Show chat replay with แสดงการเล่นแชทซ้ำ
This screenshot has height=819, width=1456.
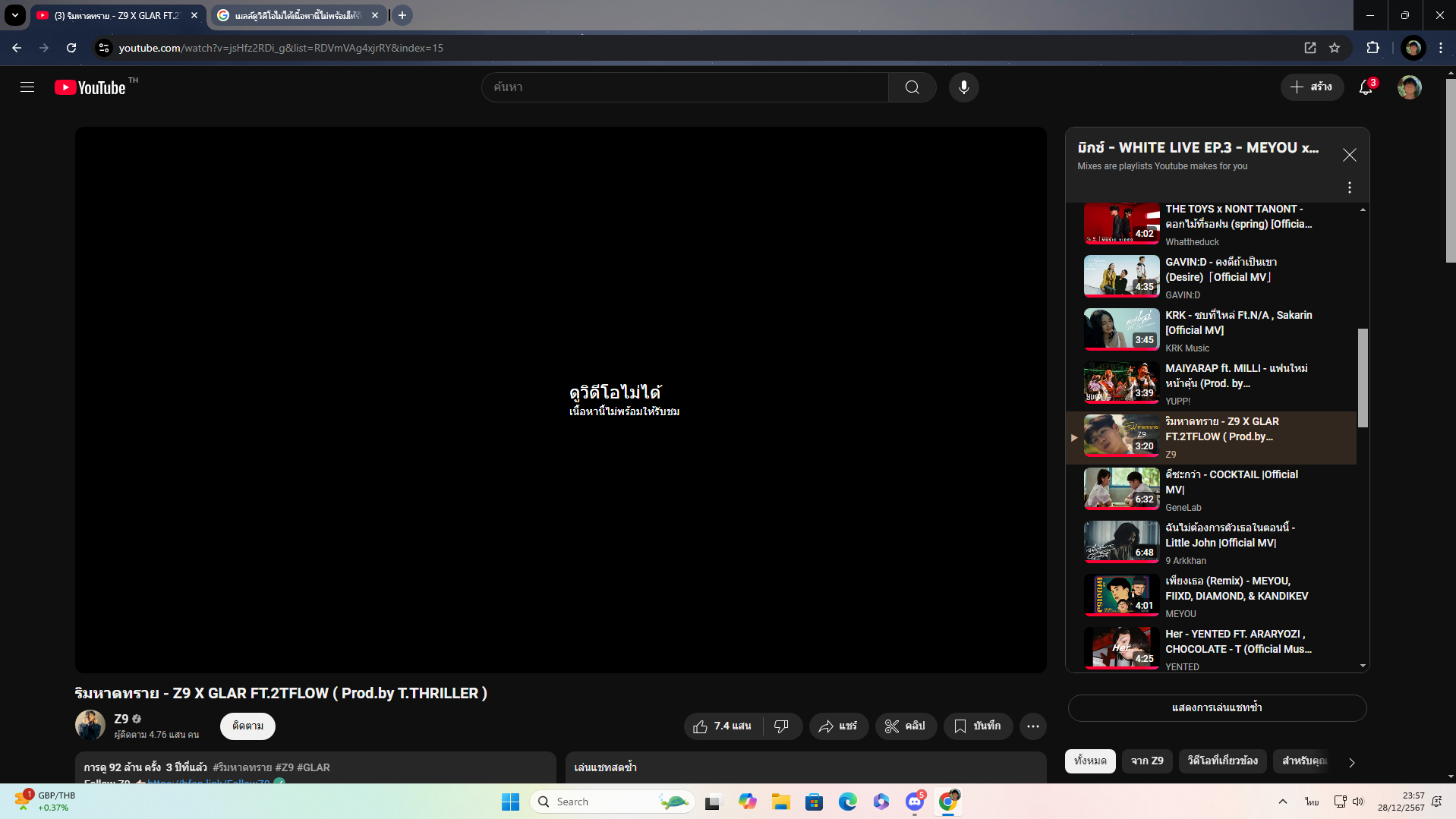pyautogui.click(x=1216, y=708)
